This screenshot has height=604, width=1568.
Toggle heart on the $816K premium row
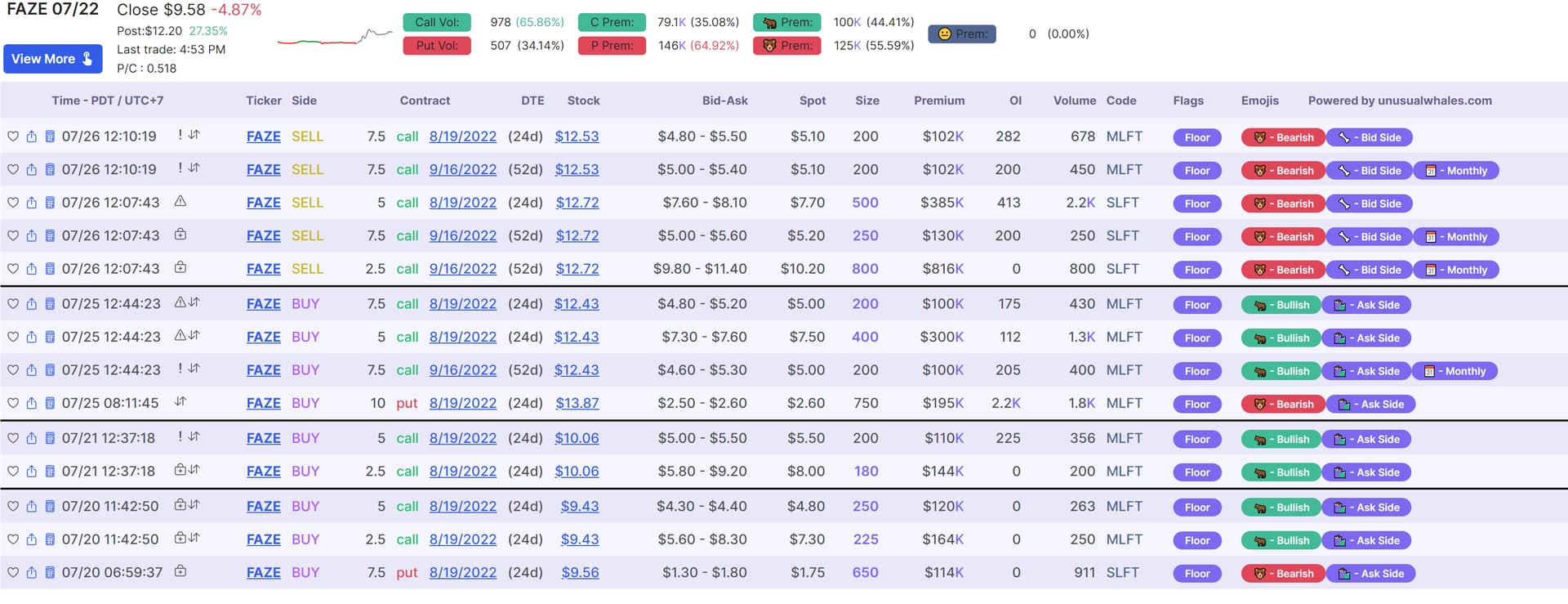pyautogui.click(x=13, y=269)
